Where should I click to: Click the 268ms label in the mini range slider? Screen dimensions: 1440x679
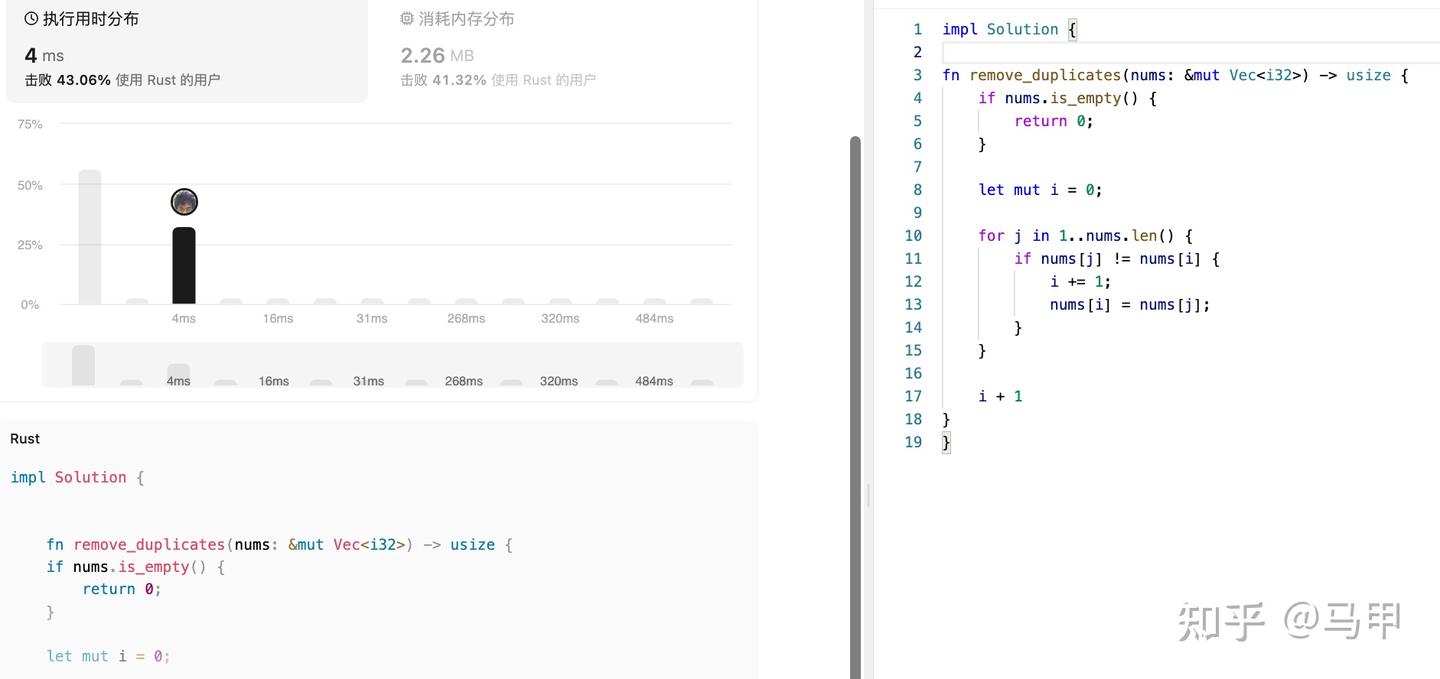pyautogui.click(x=464, y=381)
